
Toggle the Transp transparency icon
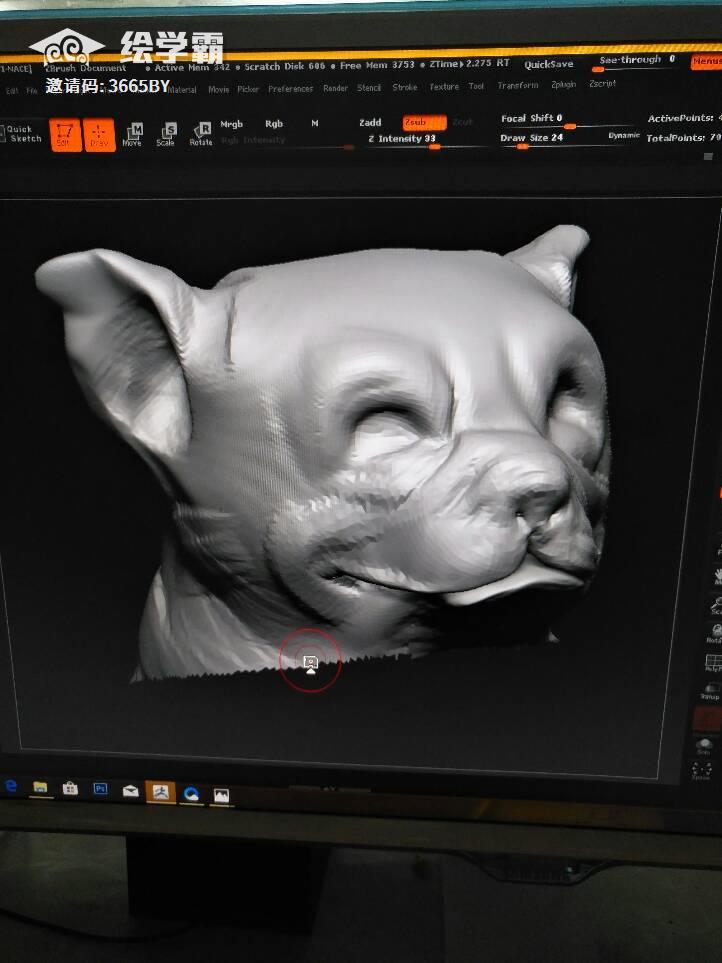[x=711, y=692]
